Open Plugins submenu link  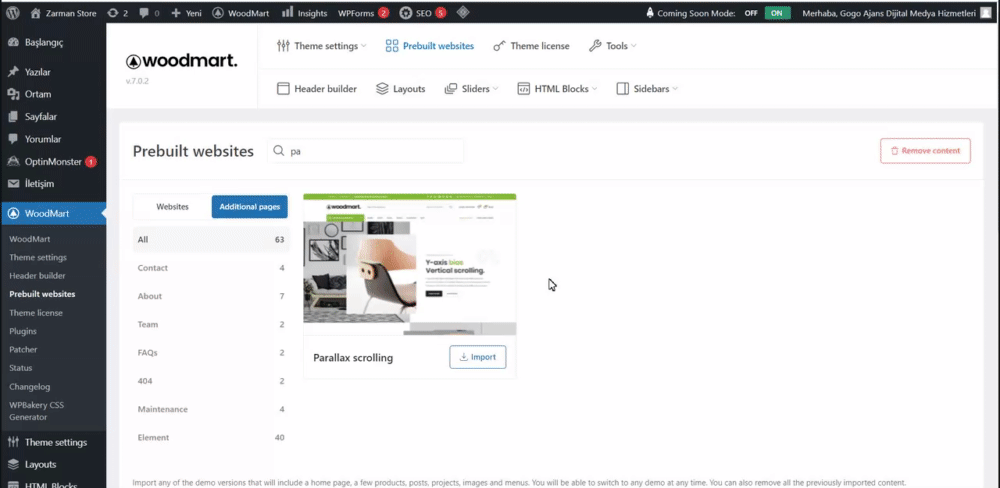[x=23, y=332]
